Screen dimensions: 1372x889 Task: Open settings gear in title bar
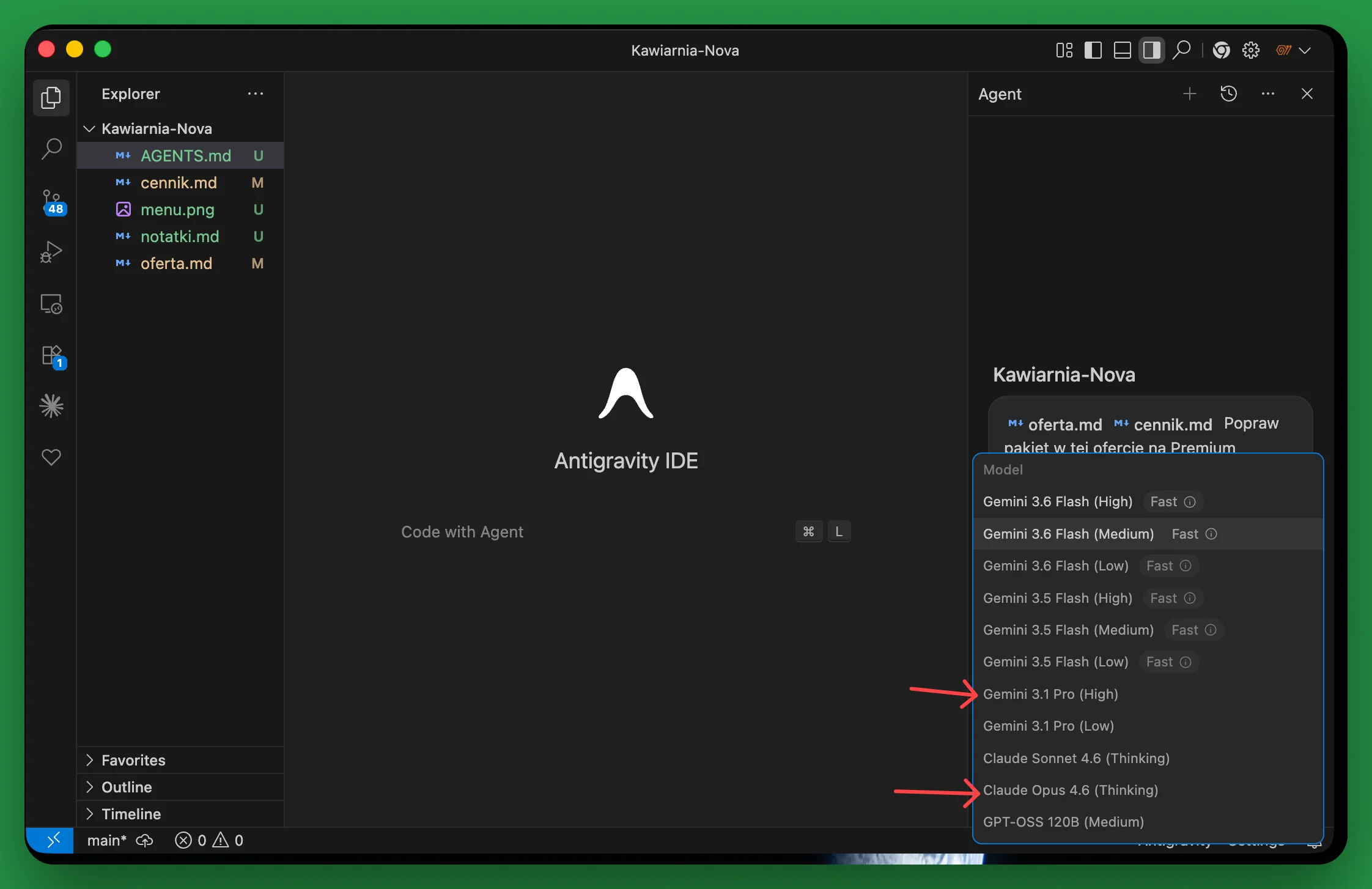coord(1251,50)
